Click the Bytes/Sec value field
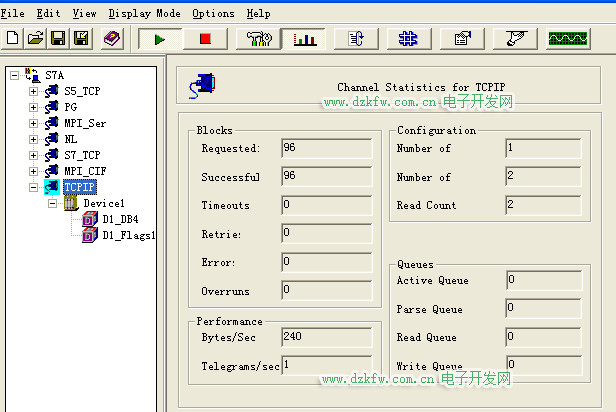The image size is (616, 412). click(x=326, y=337)
